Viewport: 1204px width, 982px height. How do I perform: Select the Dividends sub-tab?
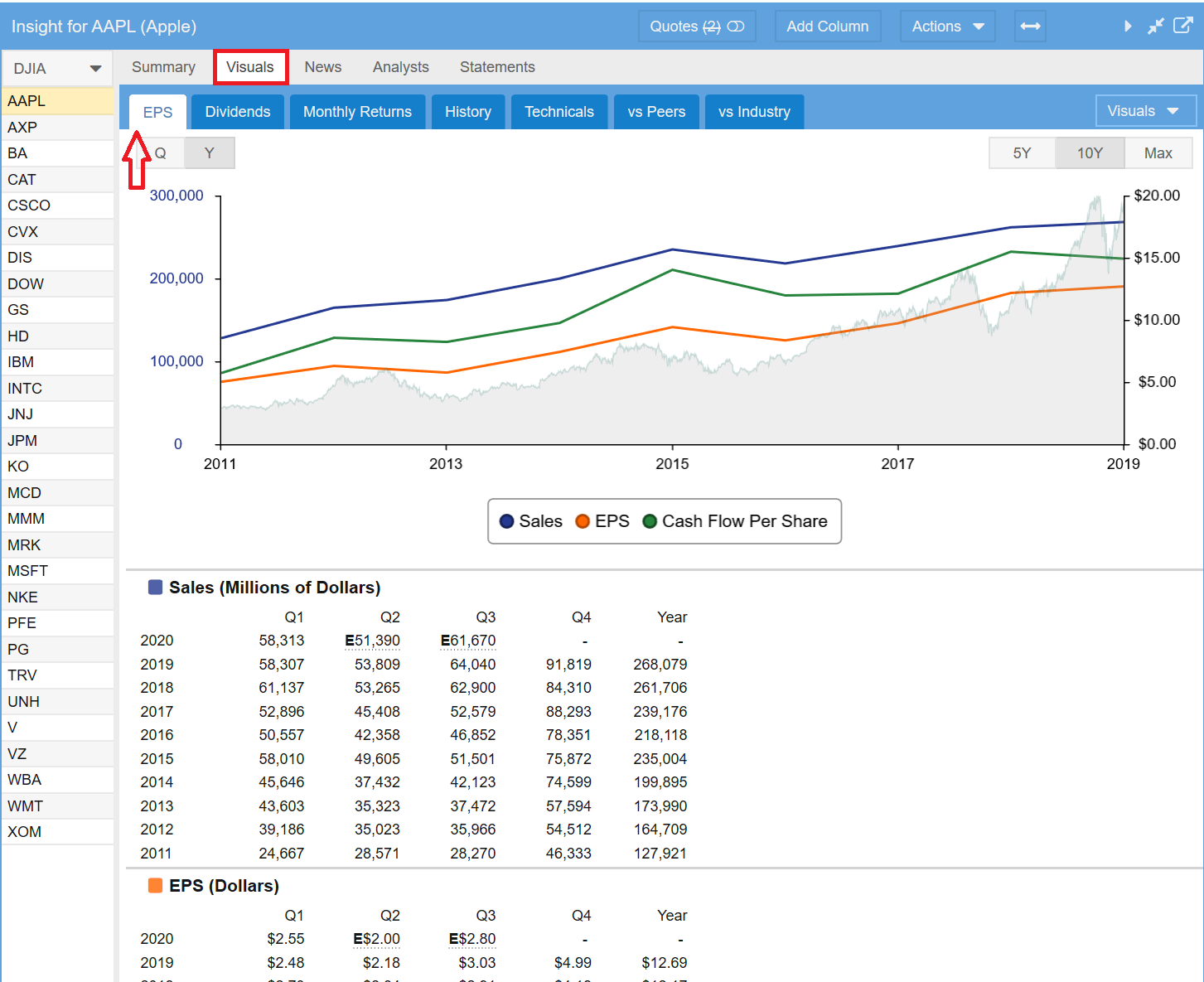tap(238, 112)
